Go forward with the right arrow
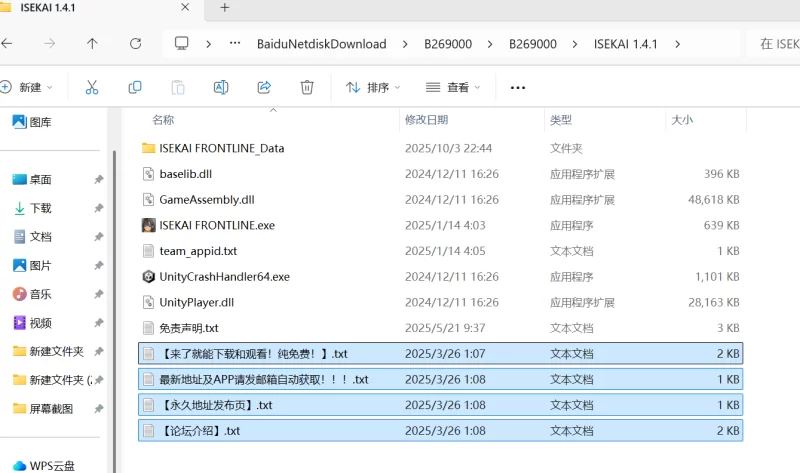 49,44
